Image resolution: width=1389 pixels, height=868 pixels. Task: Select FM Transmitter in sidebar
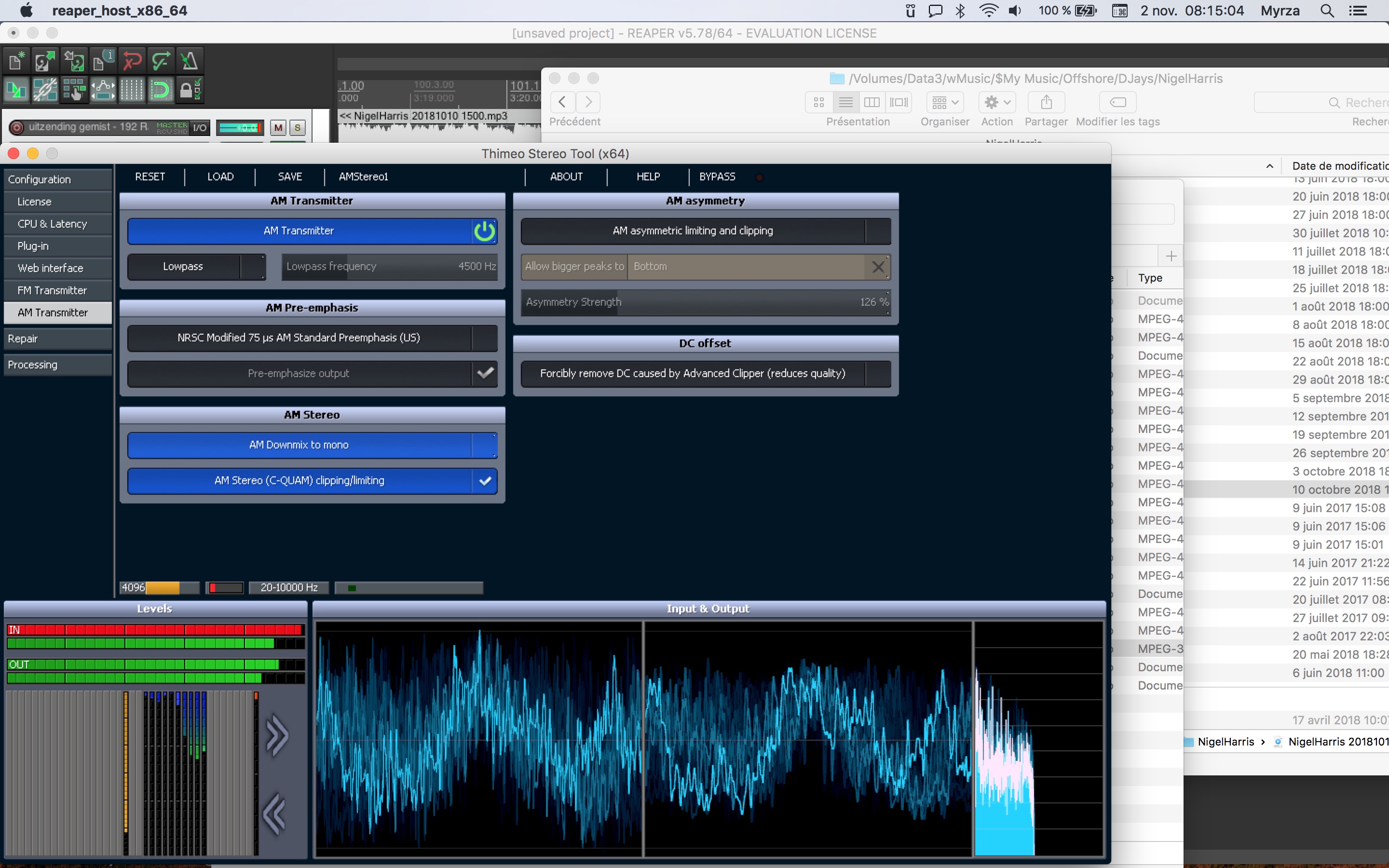57,290
